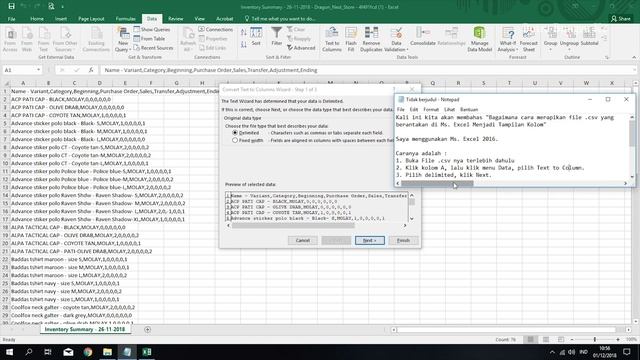This screenshot has height=360, width=640.
Task: Click the Windows Start button
Action: tap(9, 352)
